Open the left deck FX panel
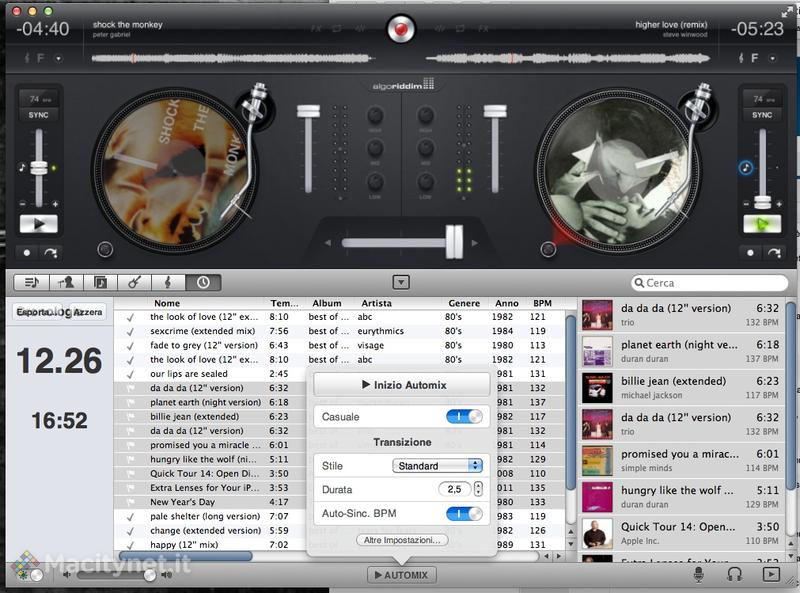This screenshot has height=593, width=800. click(x=316, y=29)
